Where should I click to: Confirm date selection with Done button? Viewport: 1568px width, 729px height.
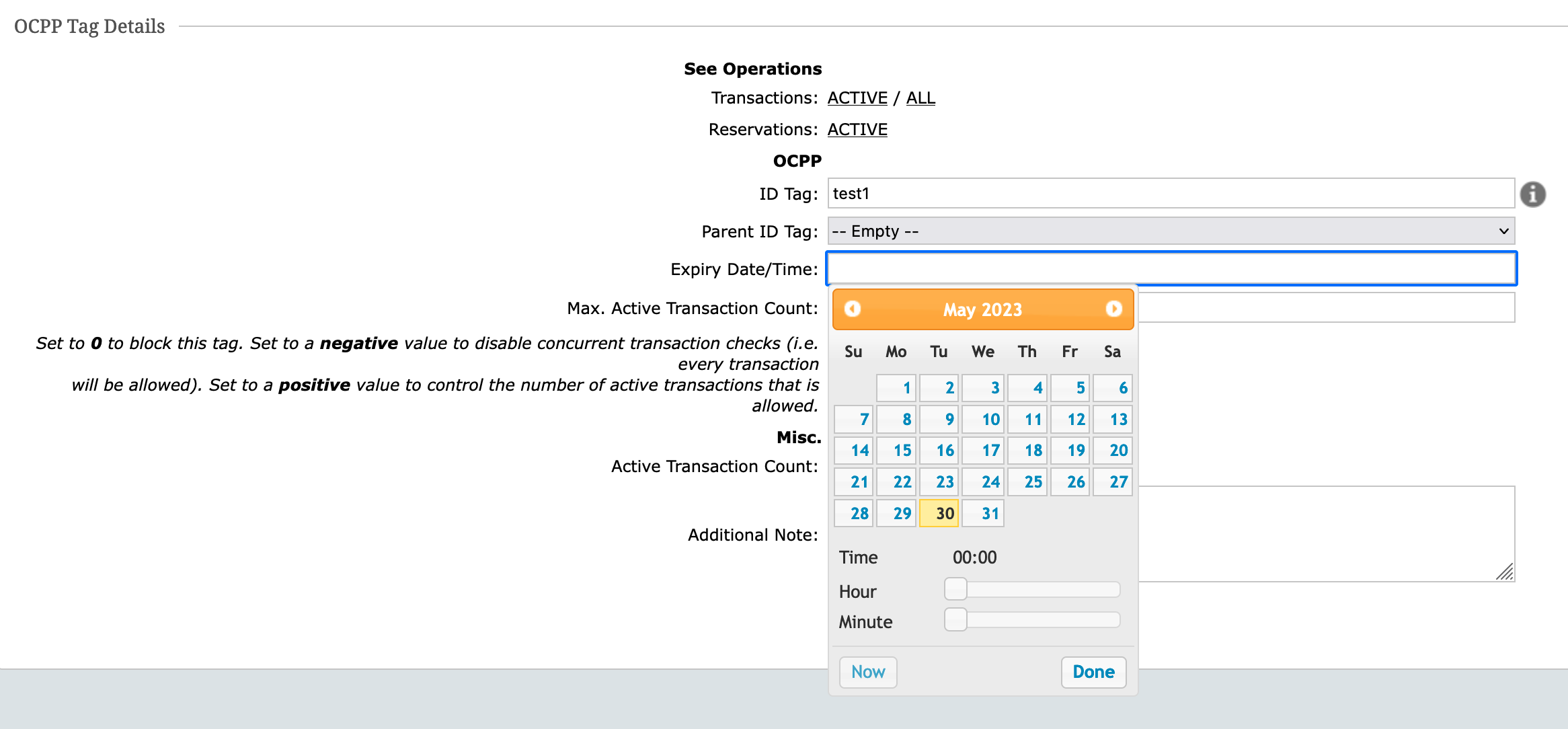(x=1093, y=672)
